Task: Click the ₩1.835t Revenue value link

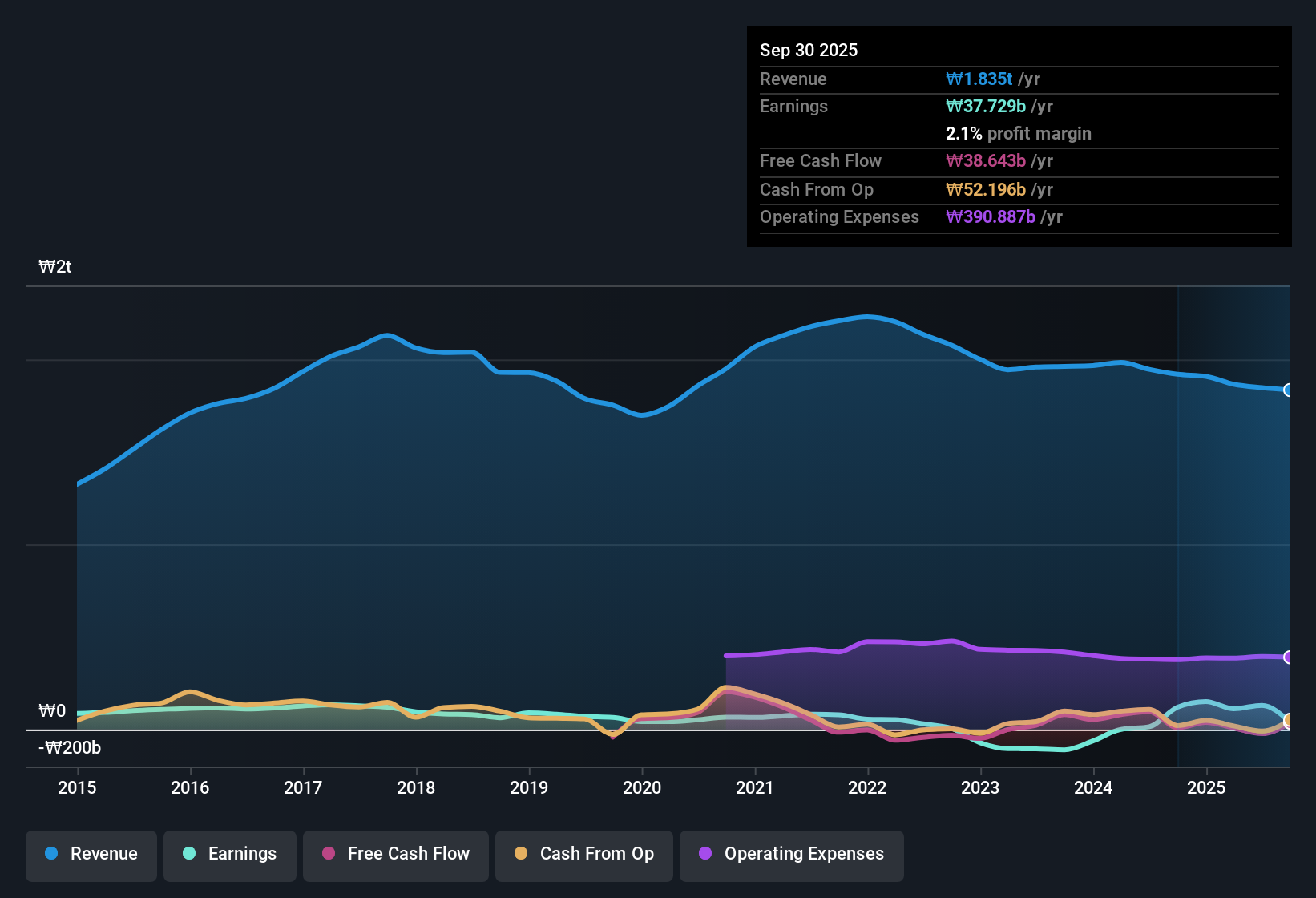Action: 980,79
